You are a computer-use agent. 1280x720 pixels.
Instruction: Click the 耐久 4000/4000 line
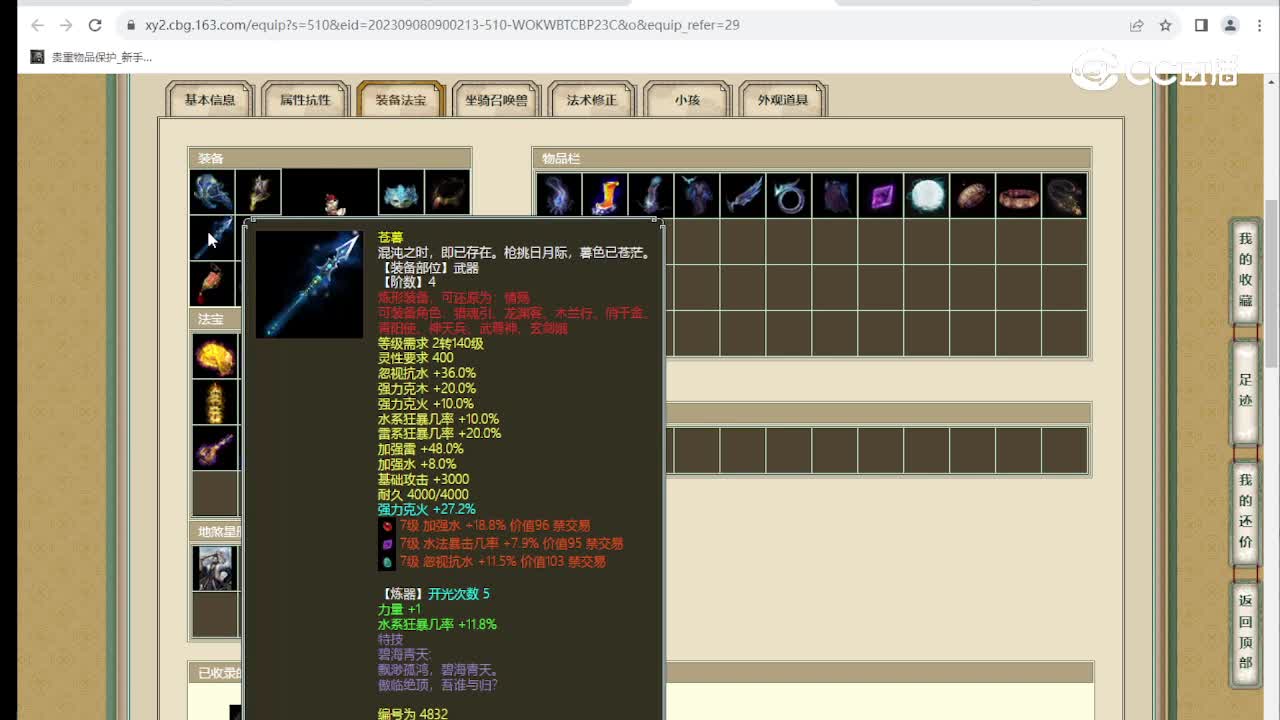(x=423, y=494)
